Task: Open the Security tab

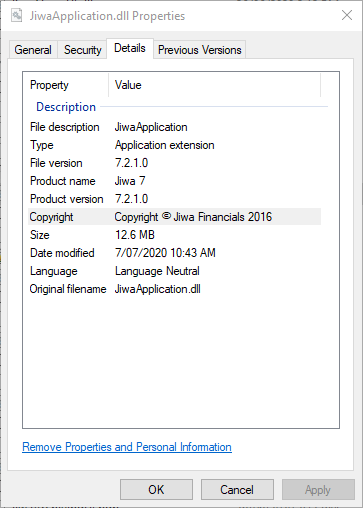Action: coord(83,50)
